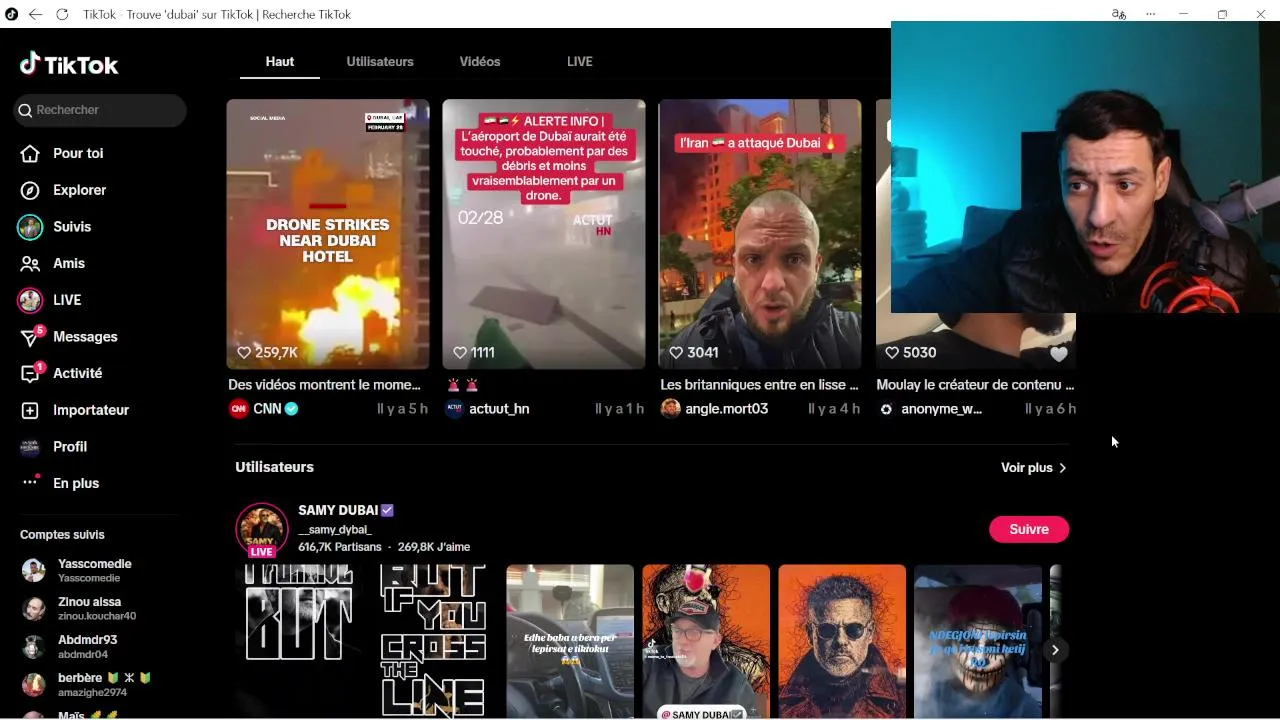Open the Profil avatar icon
Viewport: 1280px width, 720px height.
(x=30, y=447)
